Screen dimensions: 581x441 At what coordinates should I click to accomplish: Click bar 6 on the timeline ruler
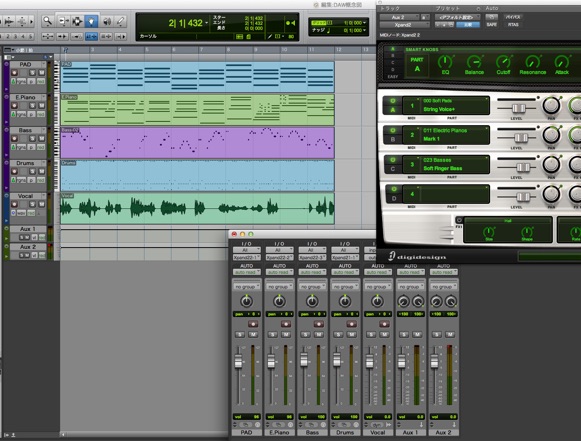(174, 49)
